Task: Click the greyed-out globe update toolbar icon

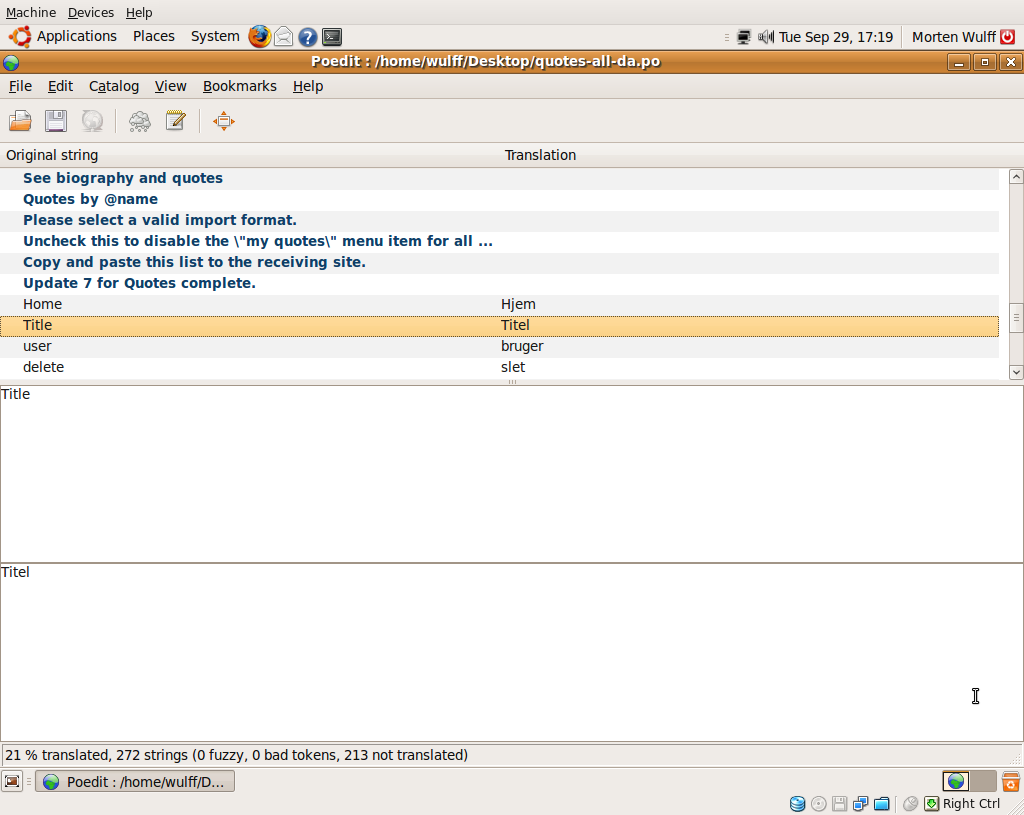Action: click(92, 121)
